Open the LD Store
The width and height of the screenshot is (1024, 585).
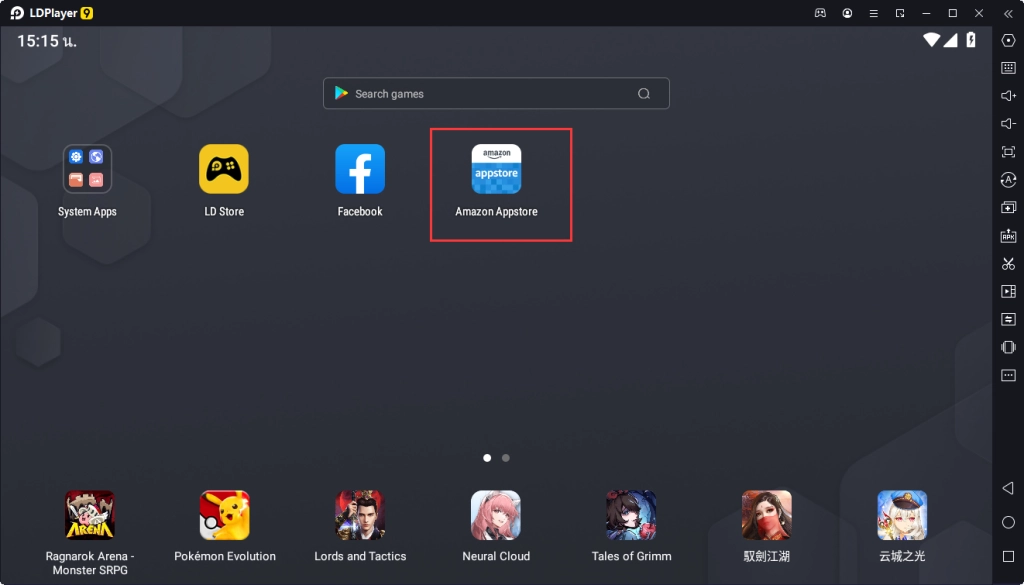[223, 169]
